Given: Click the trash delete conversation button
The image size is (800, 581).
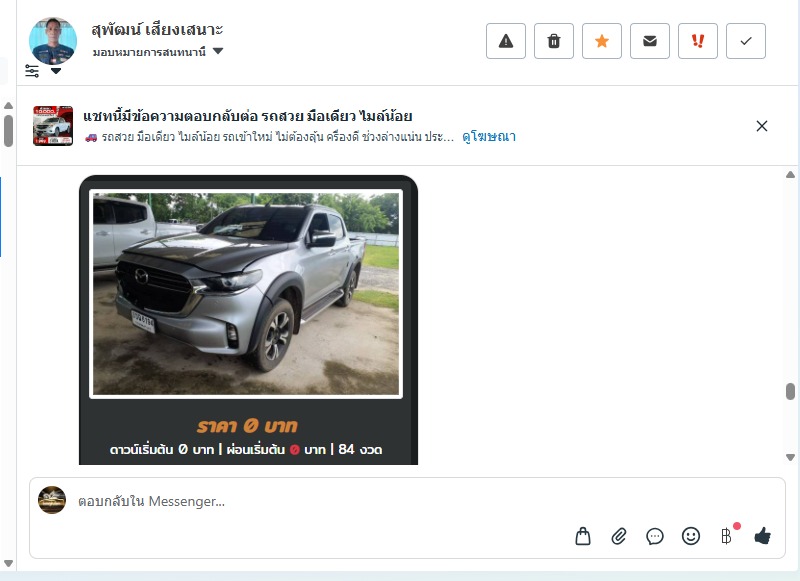Looking at the screenshot, I should (x=554, y=41).
